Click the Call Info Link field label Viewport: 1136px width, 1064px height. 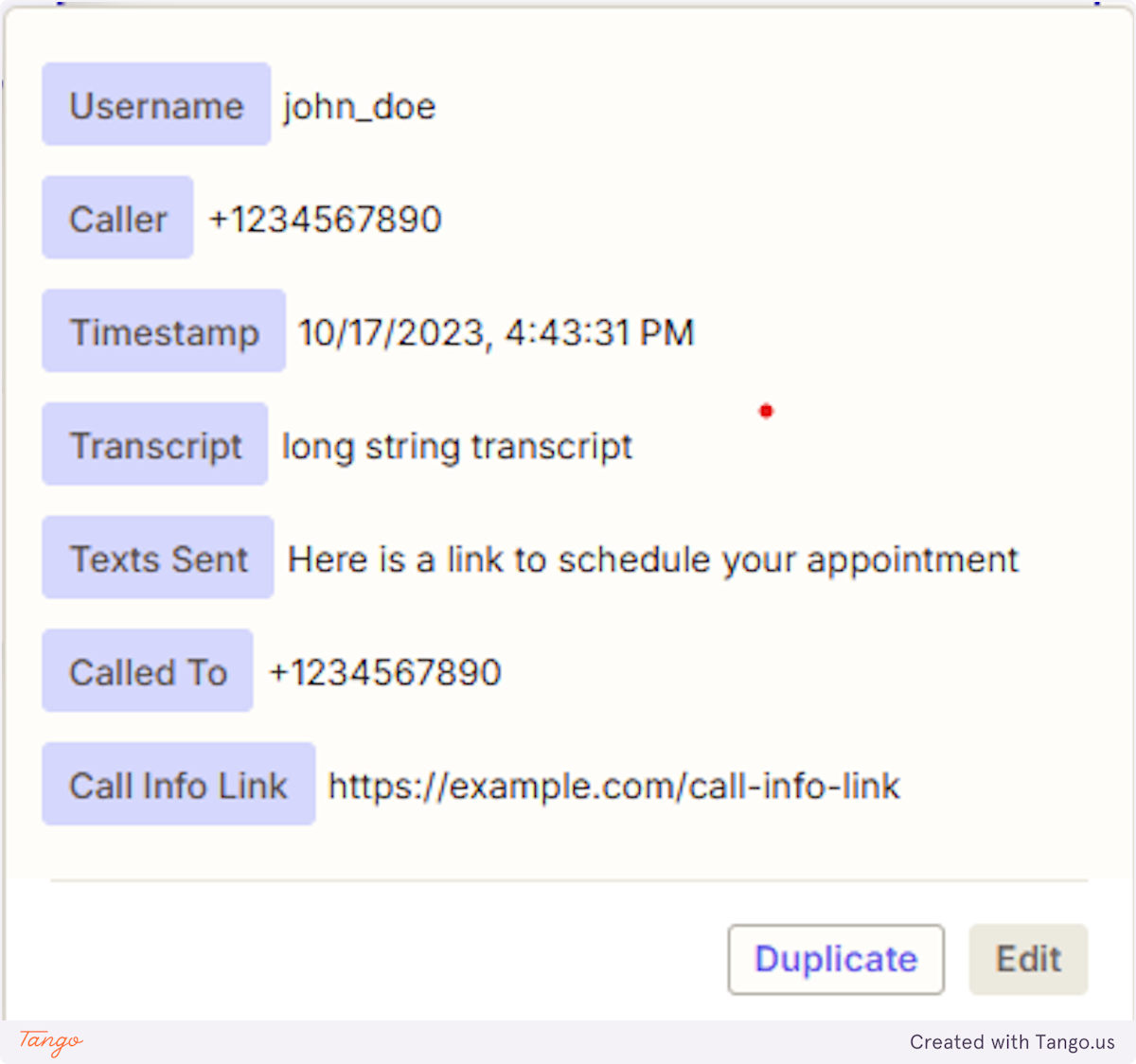point(177,785)
